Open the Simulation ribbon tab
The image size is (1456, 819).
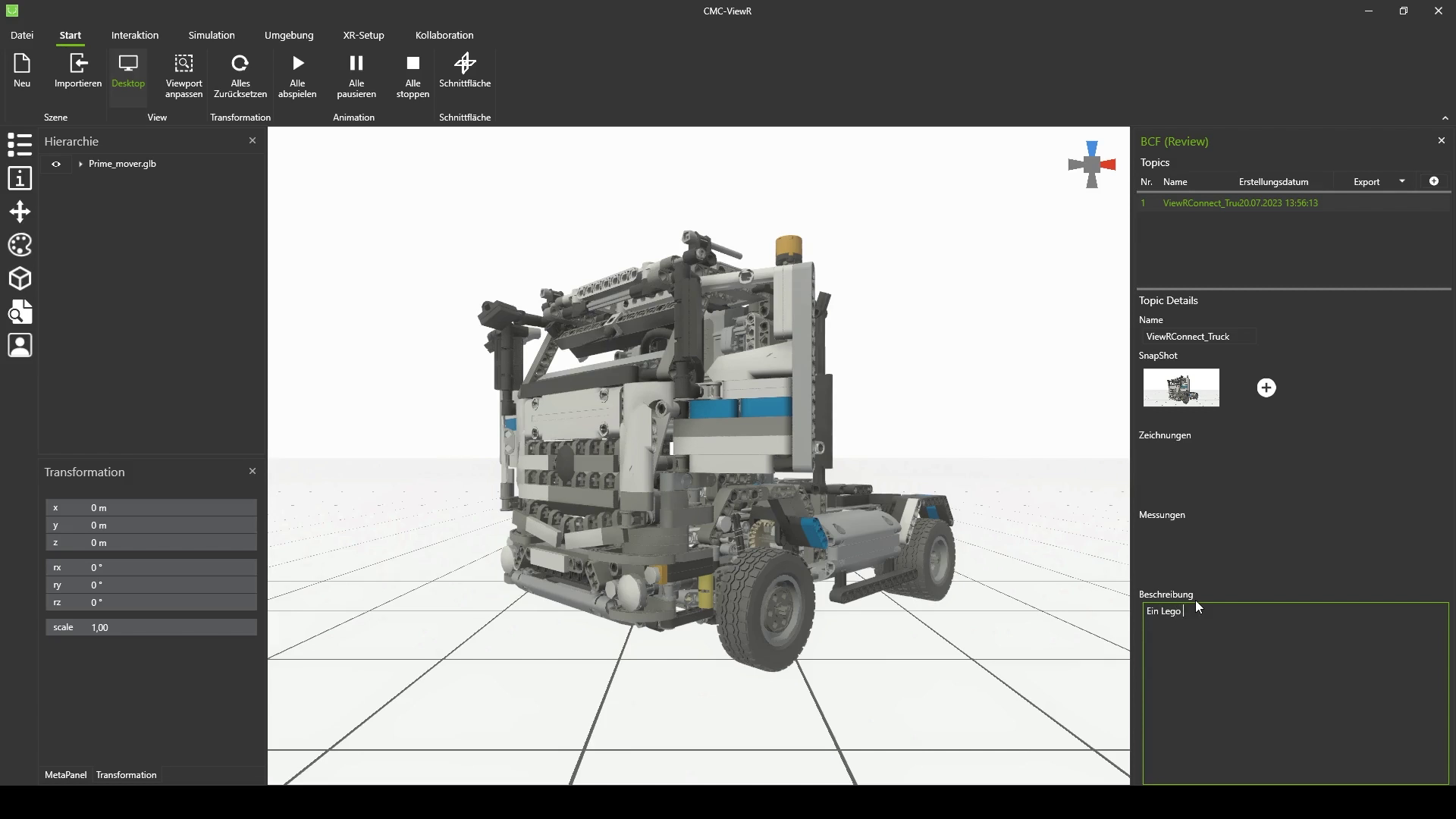point(212,36)
